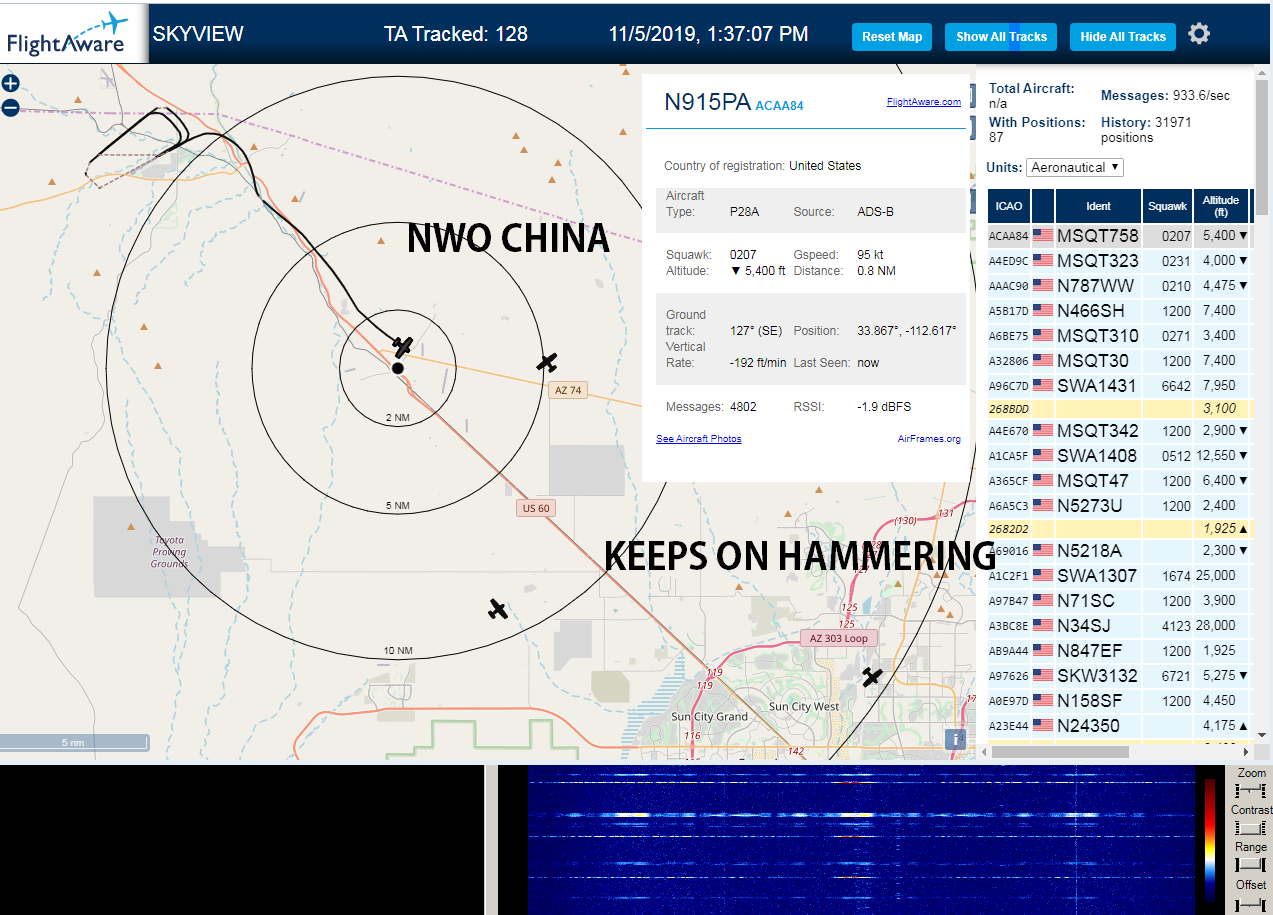This screenshot has width=1273, height=915.
Task: Select the N34SJ table row
Action: click(1119, 626)
